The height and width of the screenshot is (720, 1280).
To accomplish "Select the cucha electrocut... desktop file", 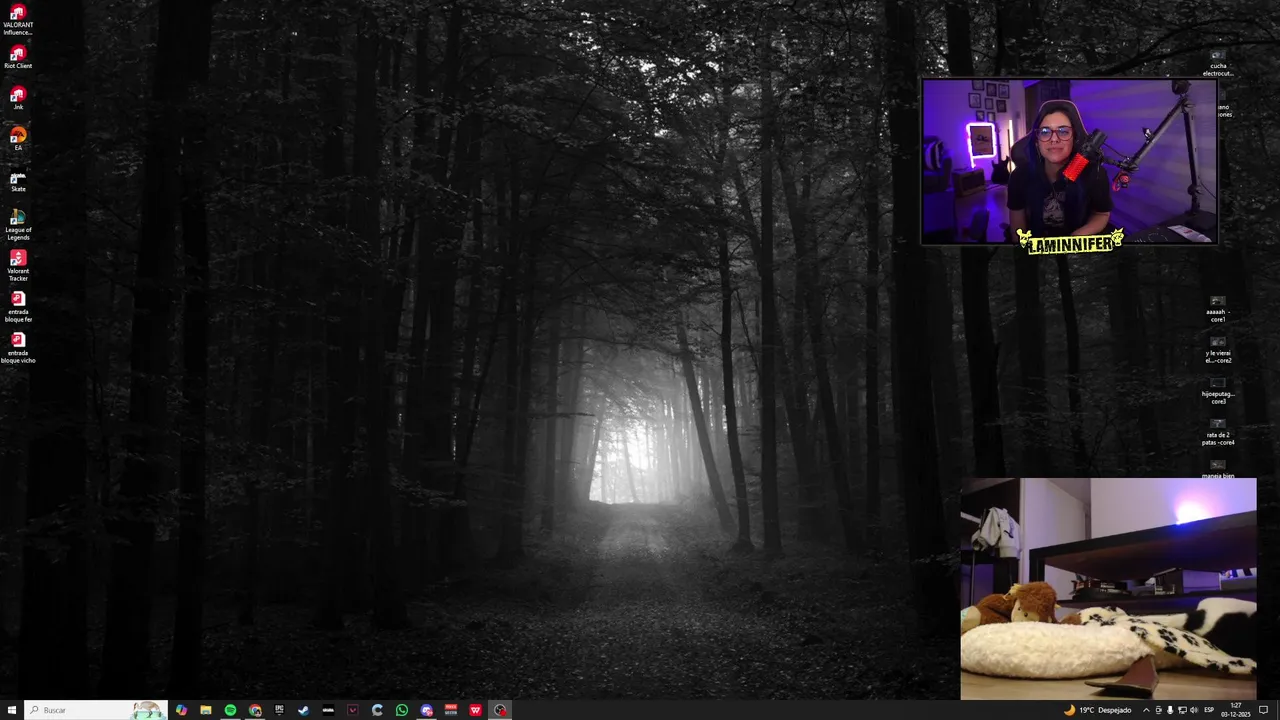I will 1217,63.
